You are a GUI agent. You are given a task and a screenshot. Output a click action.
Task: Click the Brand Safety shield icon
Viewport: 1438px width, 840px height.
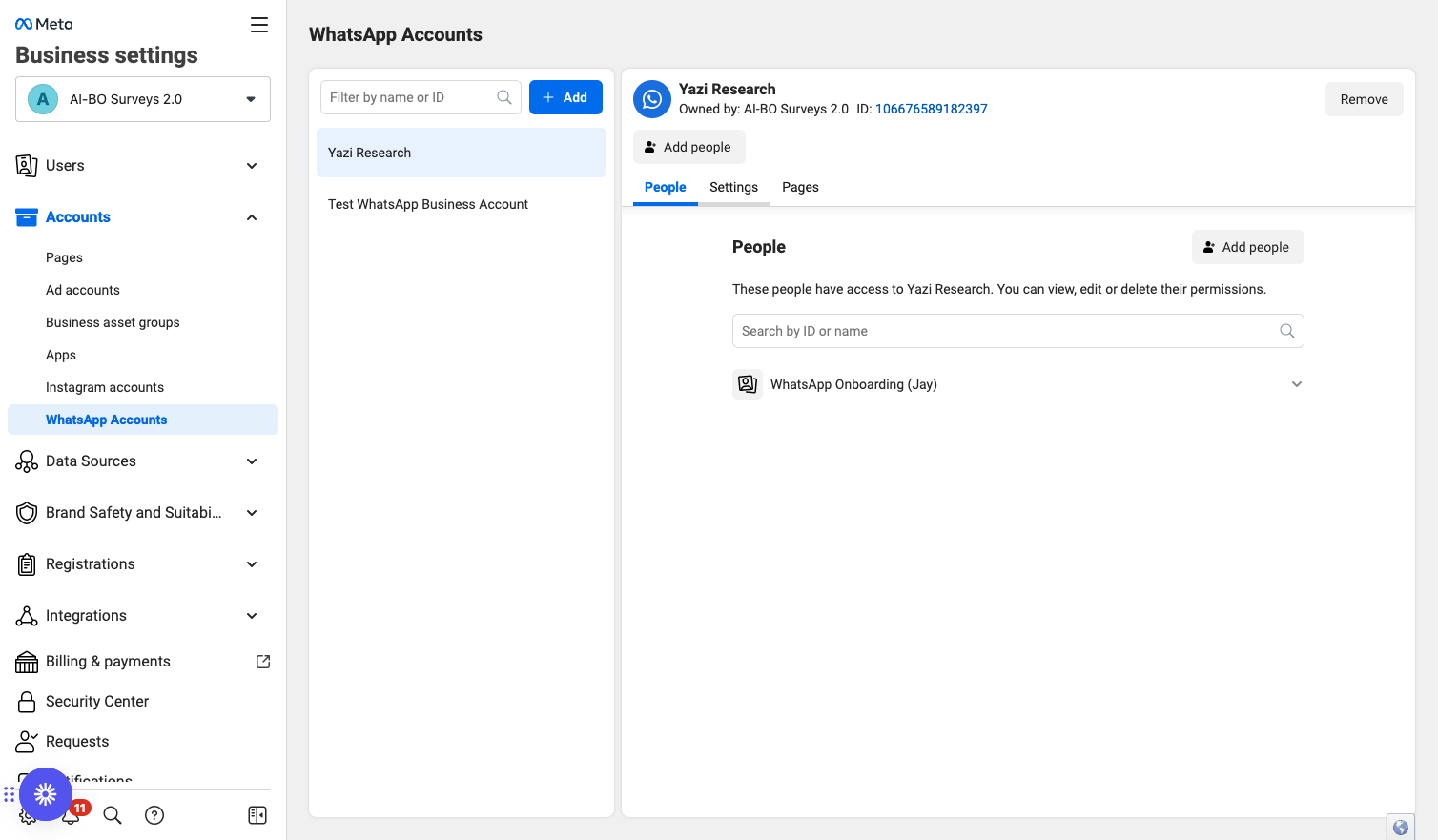point(27,513)
